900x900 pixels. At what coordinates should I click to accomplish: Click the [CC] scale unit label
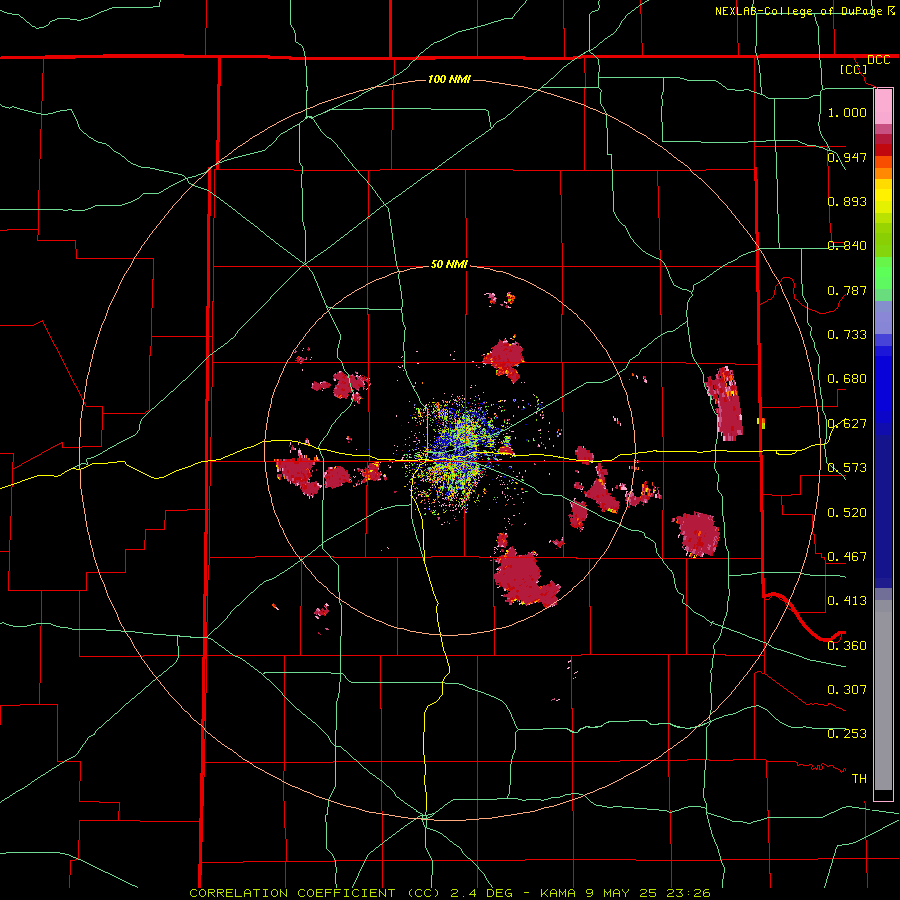point(853,69)
